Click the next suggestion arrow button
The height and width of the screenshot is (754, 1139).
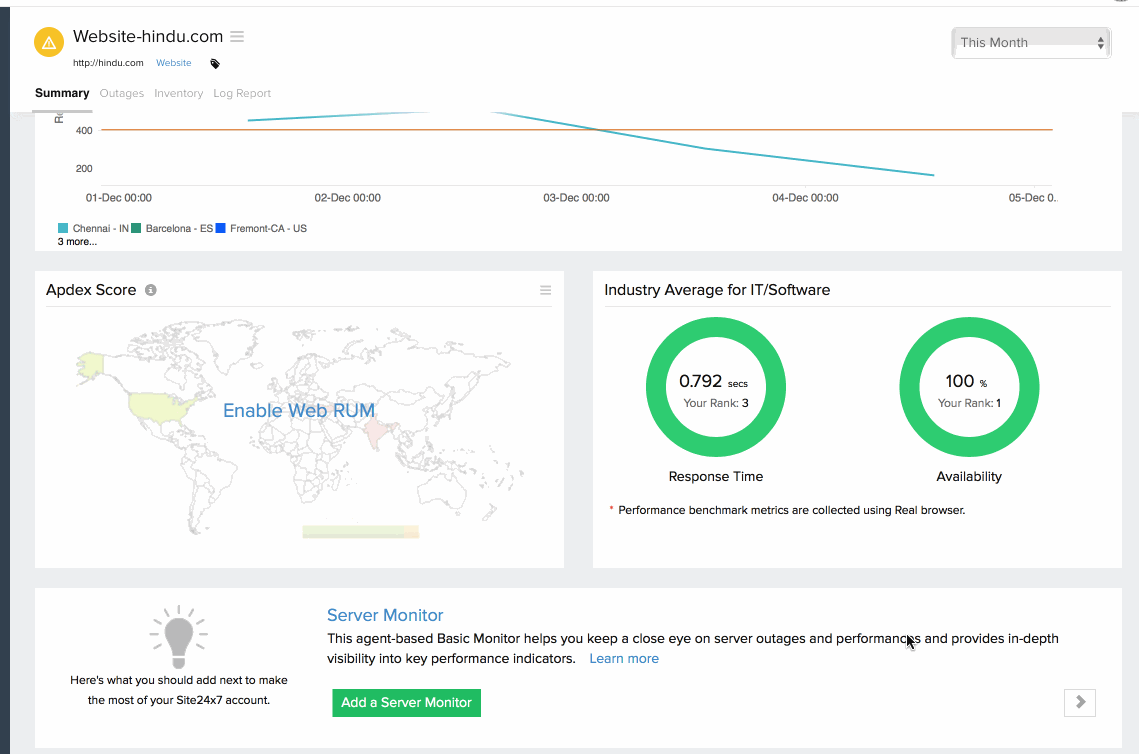click(1080, 702)
